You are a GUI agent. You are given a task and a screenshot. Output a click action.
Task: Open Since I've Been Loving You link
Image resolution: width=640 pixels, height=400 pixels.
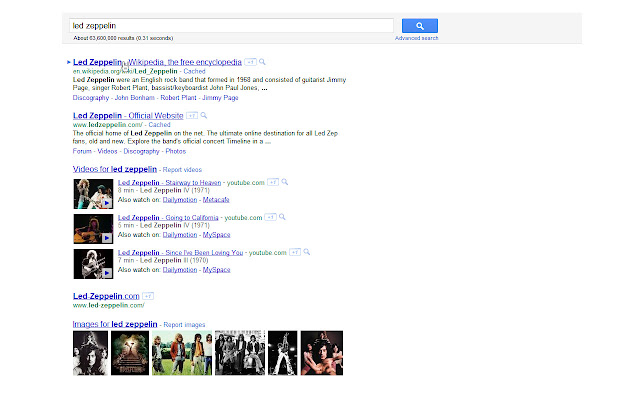180,253
